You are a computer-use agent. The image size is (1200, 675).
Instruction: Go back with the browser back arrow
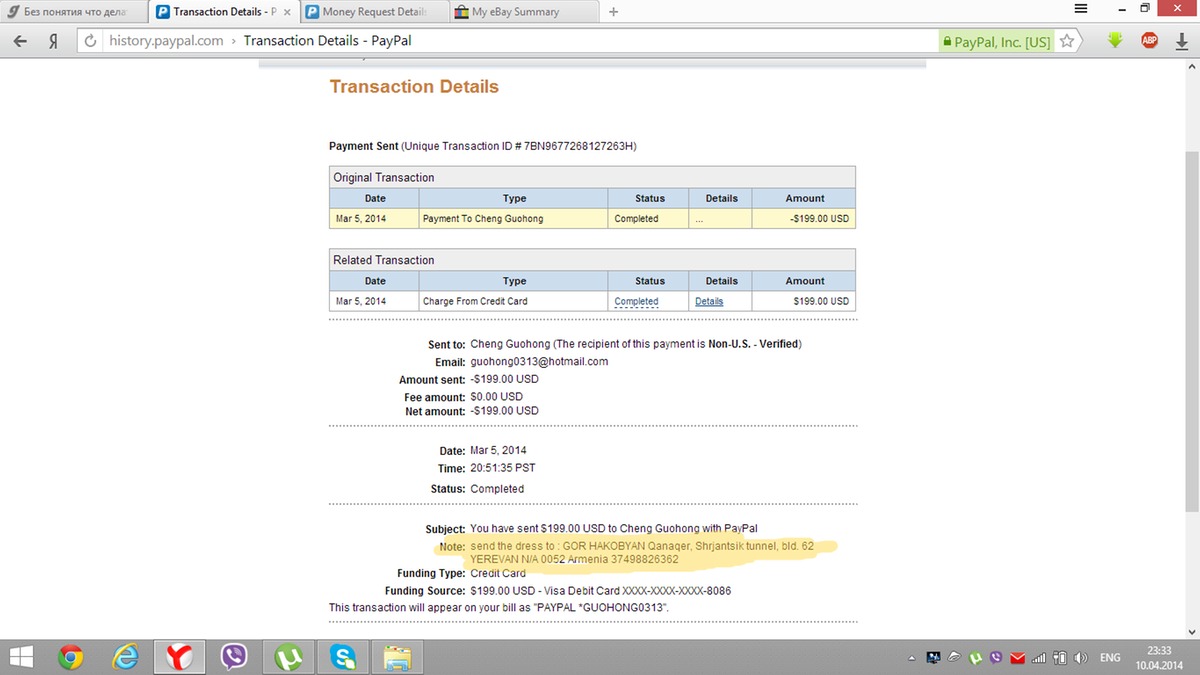pos(20,42)
